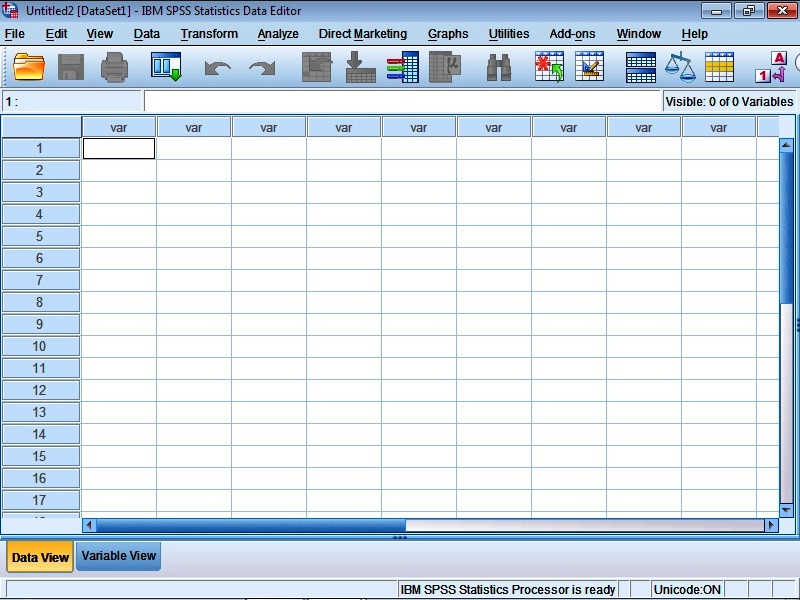Click 'IBM SPSS Statistics Processor is ready' status

[x=508, y=590]
